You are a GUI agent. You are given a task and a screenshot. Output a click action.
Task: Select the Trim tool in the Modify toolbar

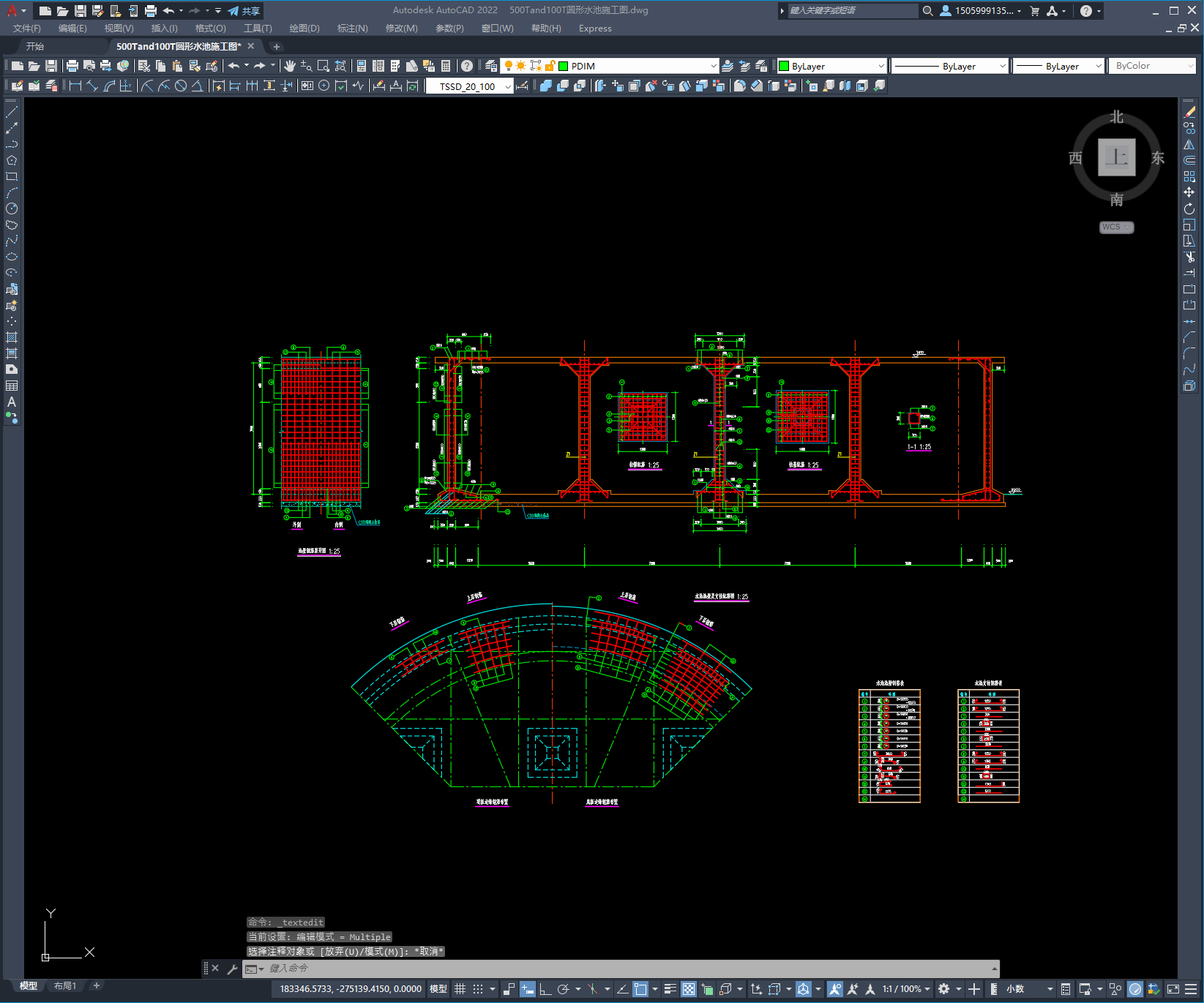click(x=1189, y=257)
